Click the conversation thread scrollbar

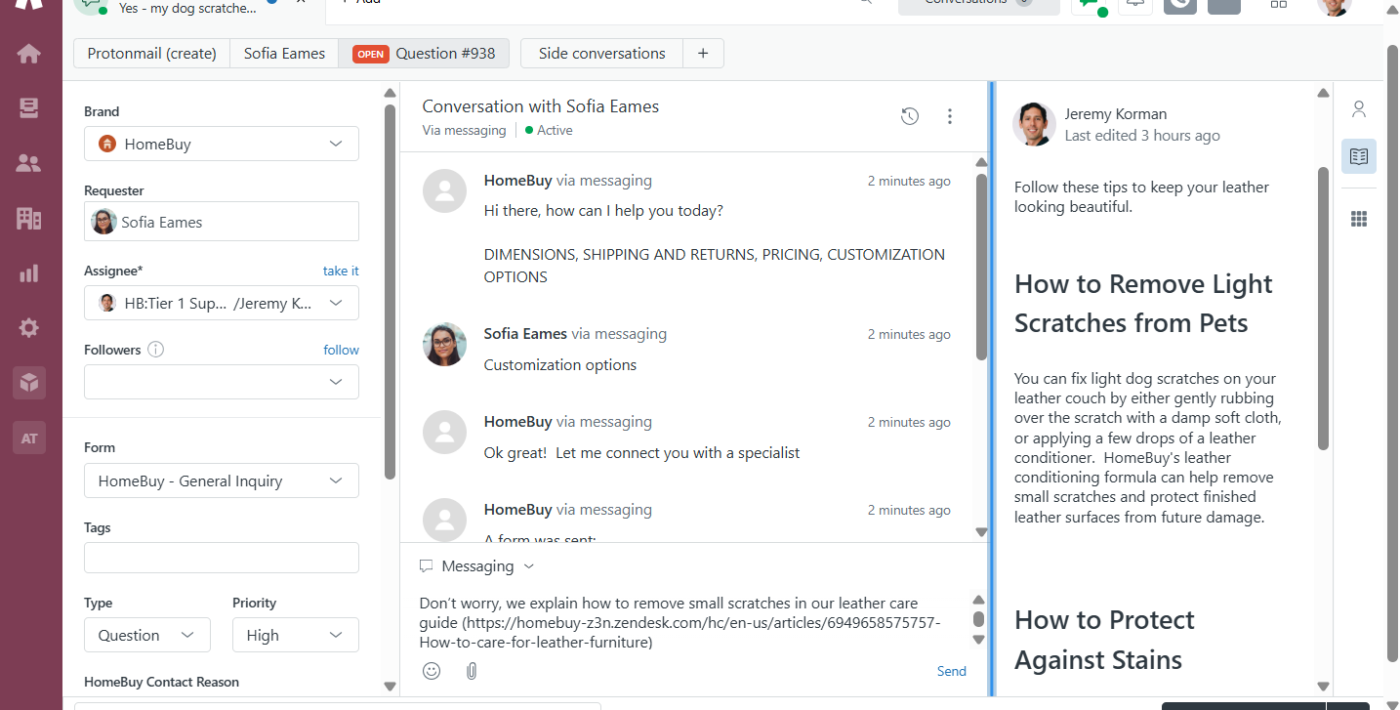[x=981, y=265]
